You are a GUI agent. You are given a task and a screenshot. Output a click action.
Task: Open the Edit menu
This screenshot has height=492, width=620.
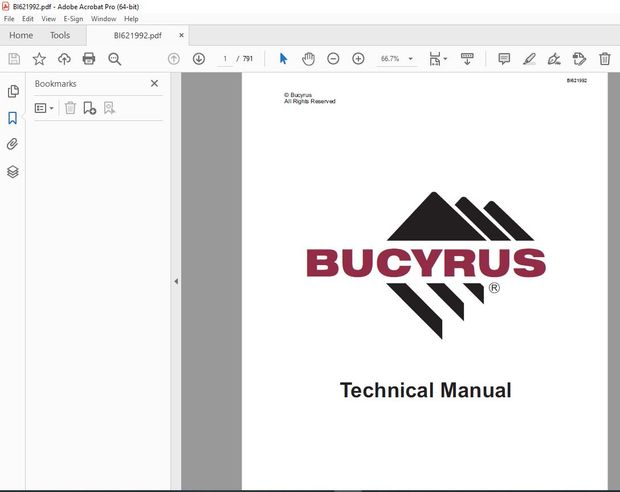coord(28,19)
